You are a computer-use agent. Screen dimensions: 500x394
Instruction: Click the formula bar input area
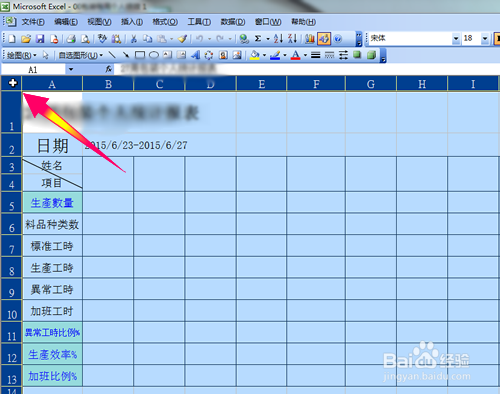click(x=307, y=69)
